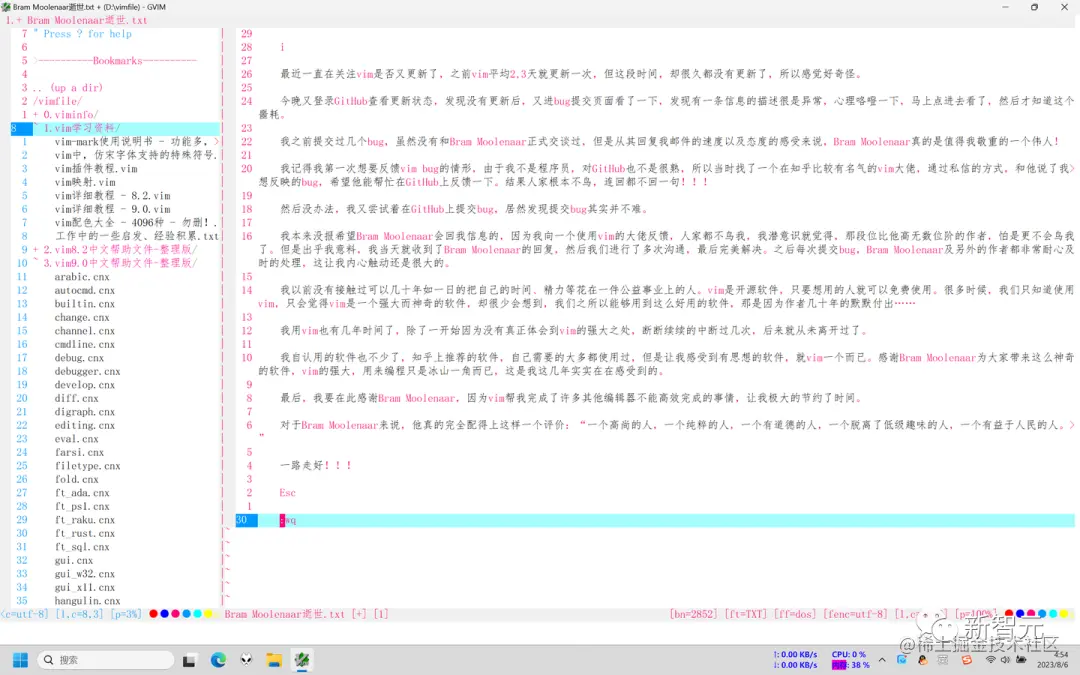Select gui_w32.cnx in the file tree
Viewport: 1080px width, 675px height.
85,574
